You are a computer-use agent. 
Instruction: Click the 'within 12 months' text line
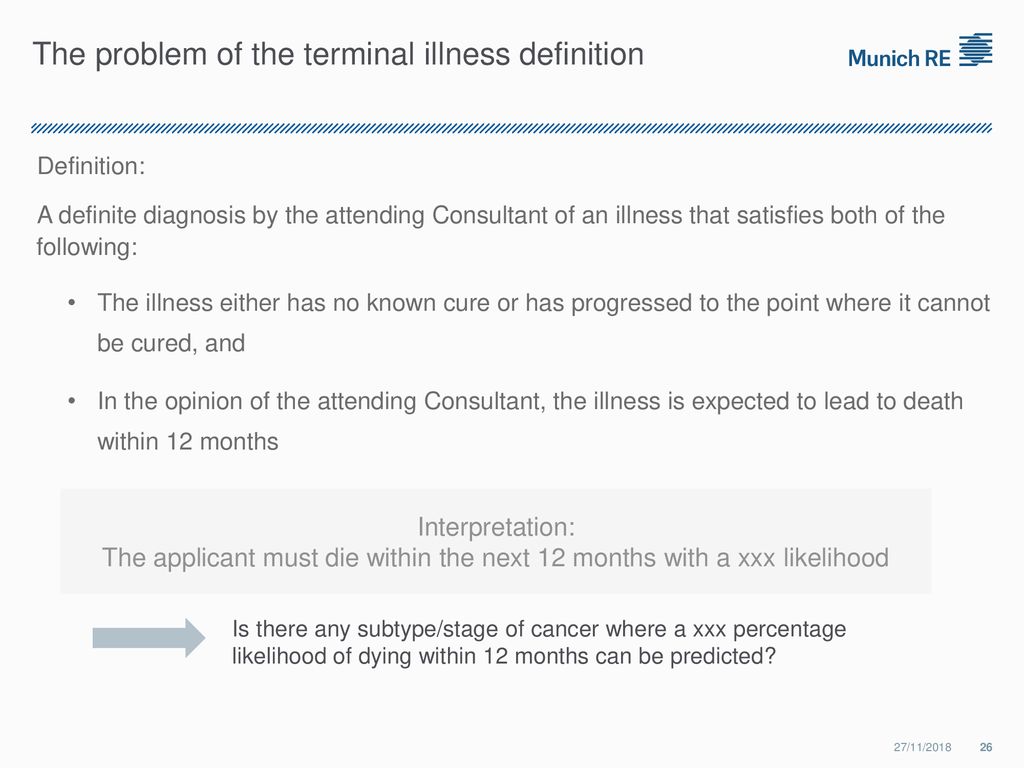pos(188,441)
